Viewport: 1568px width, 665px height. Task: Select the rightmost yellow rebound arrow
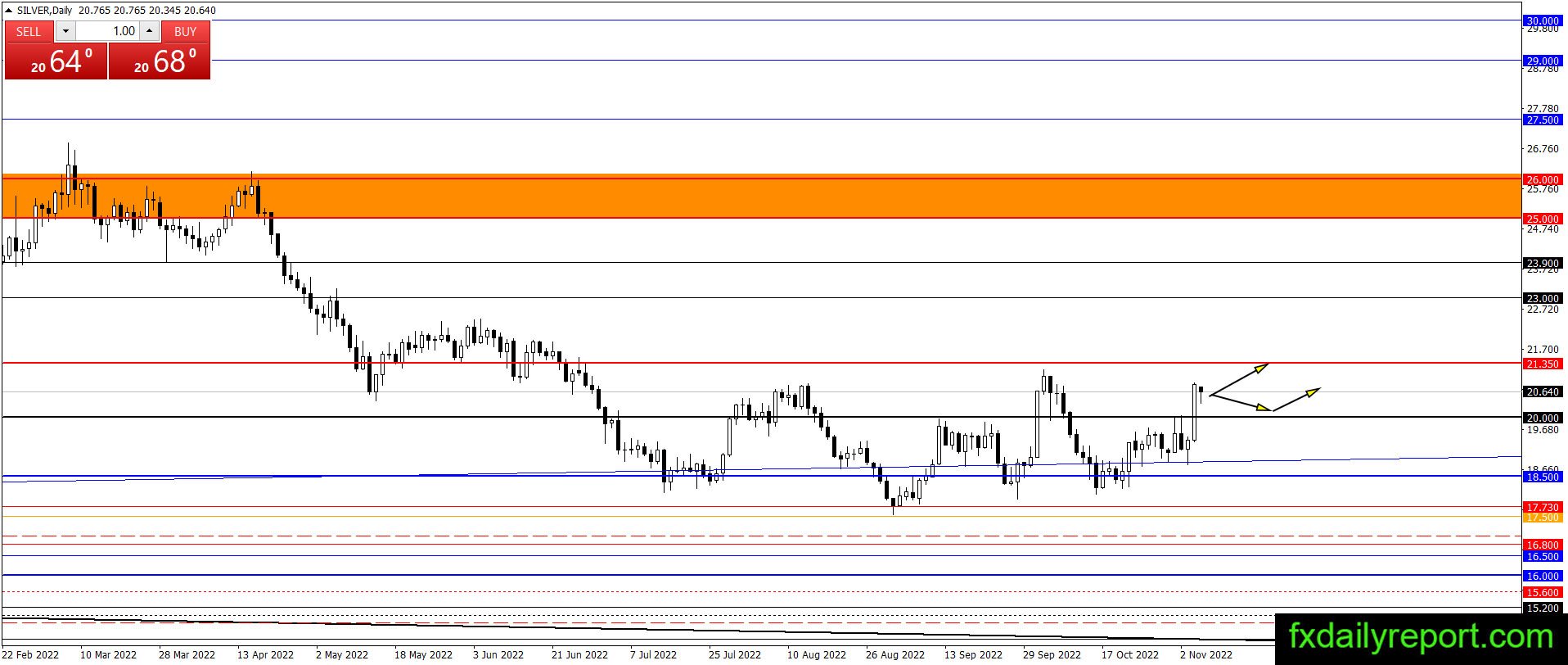point(1296,399)
